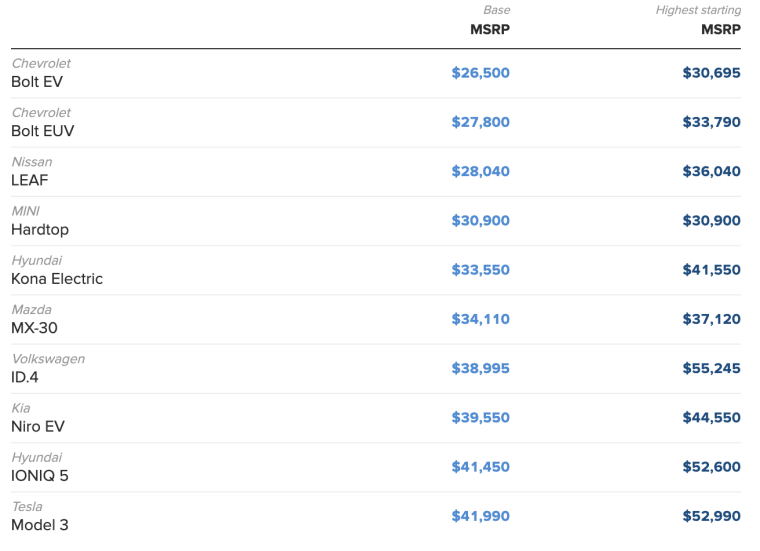Open the Hyundai Kona Electric entry
Image resolution: width=760 pixels, height=551 pixels.
pyautogui.click(x=376, y=270)
